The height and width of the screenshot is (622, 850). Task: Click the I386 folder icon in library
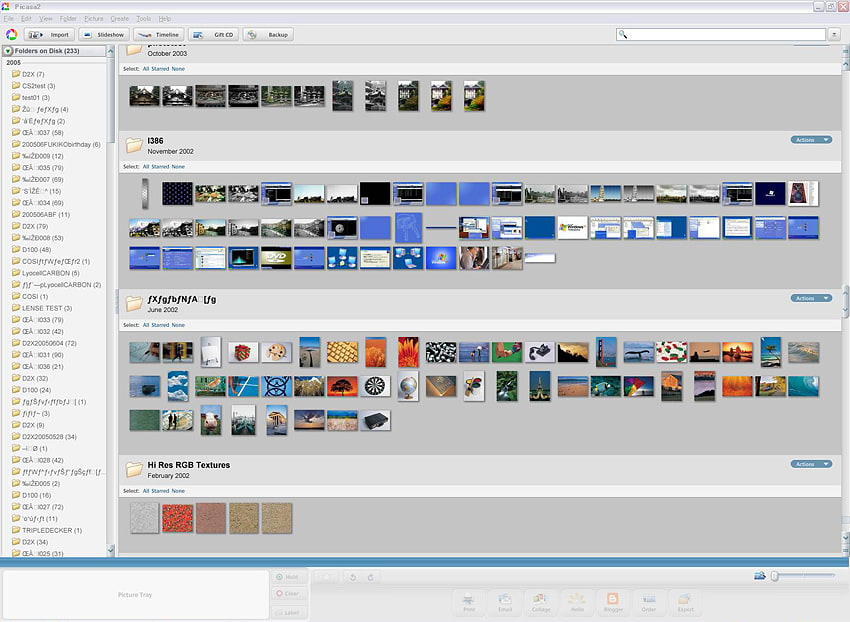134,145
